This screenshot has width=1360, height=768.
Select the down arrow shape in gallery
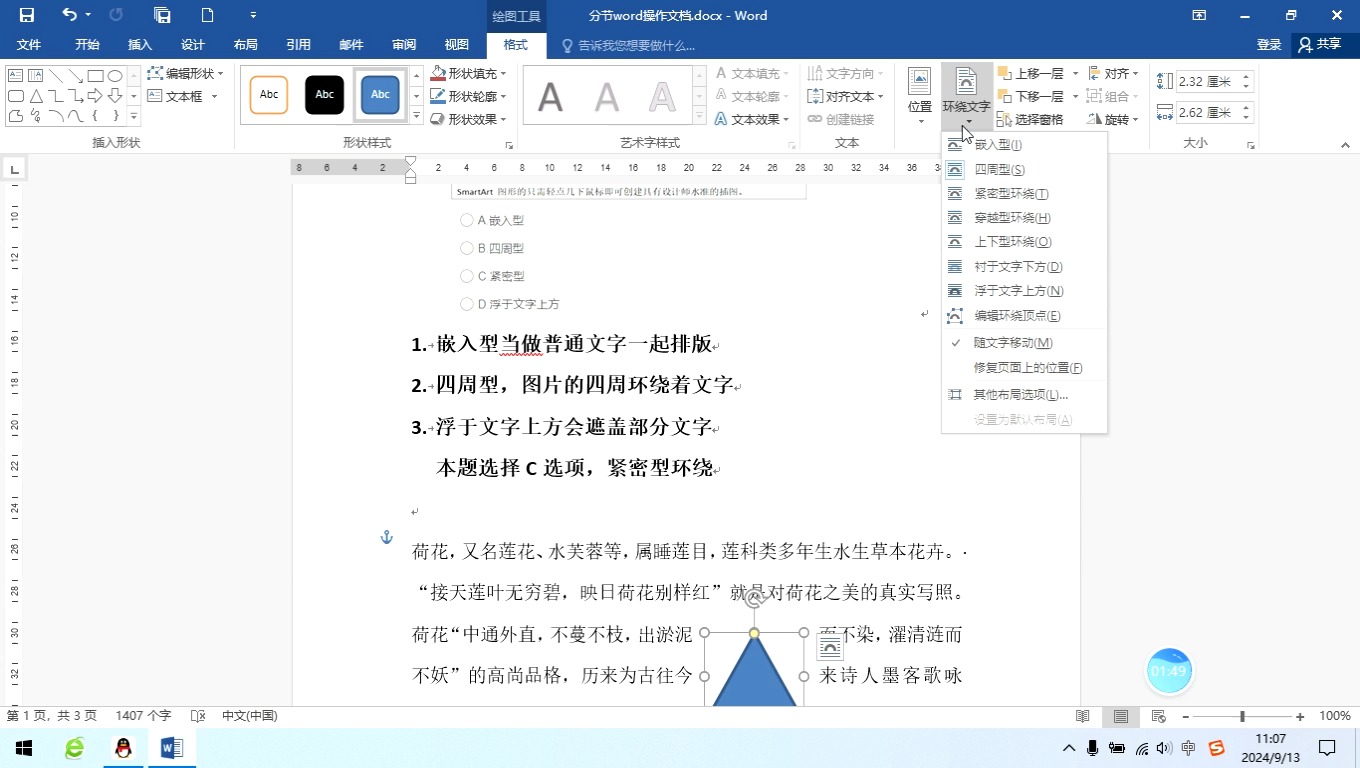pos(115,96)
